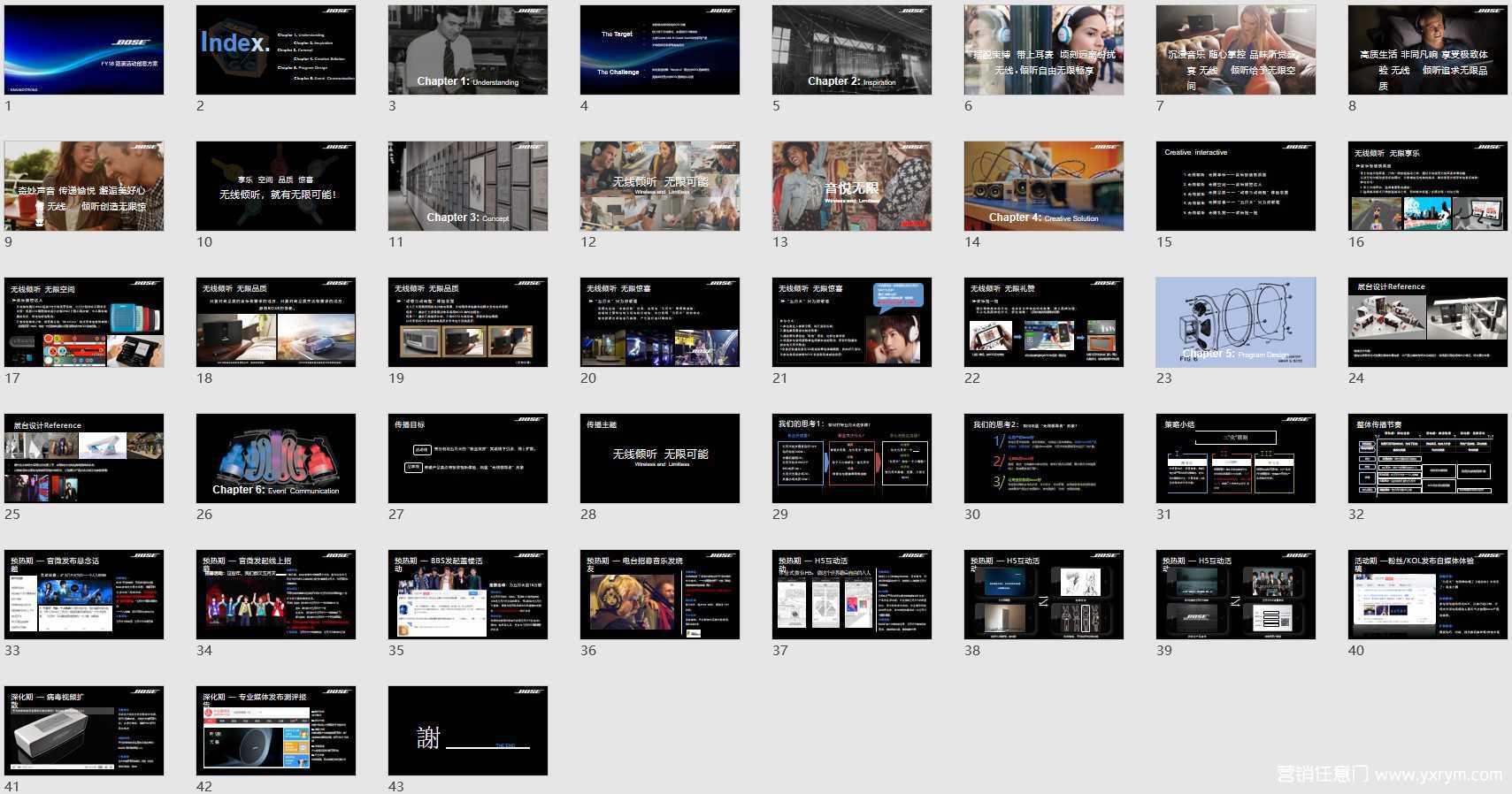Viewport: 1512px width, 794px height.
Task: Select final 謝 slide 43
Action: [x=468, y=730]
